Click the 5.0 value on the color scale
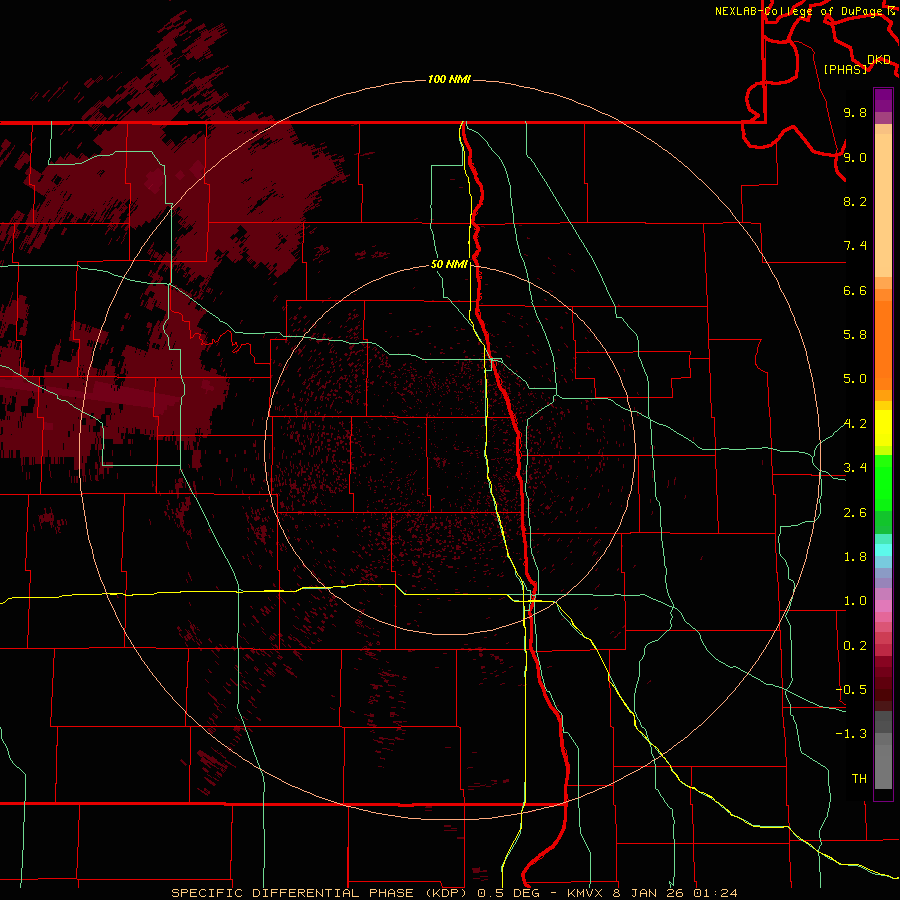 coord(855,379)
